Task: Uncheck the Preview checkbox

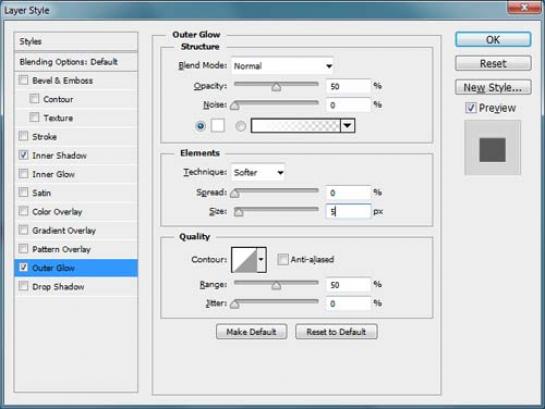Action: [x=471, y=108]
